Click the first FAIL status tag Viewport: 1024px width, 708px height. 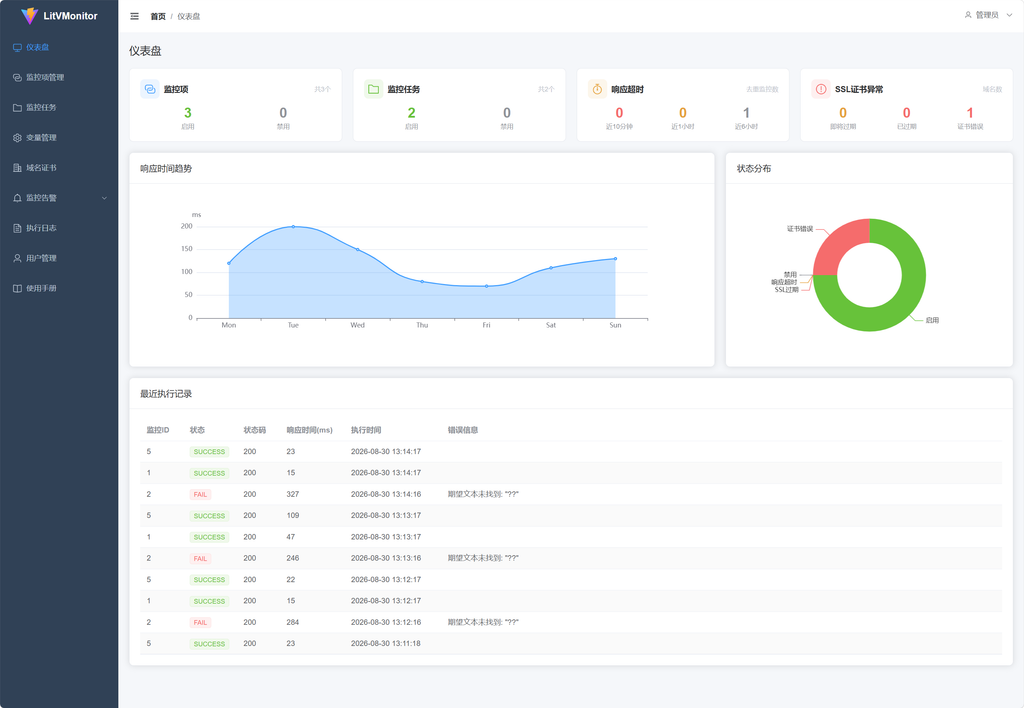200,494
